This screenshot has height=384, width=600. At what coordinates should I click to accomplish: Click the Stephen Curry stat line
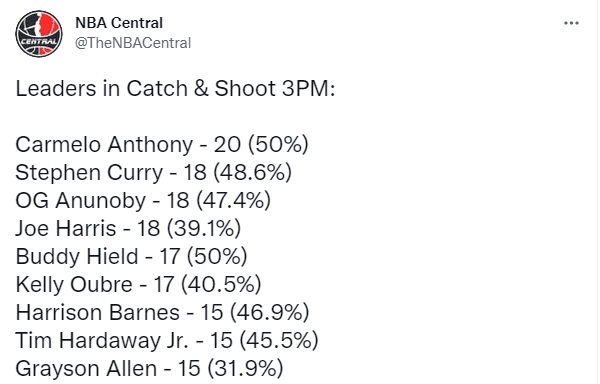[153, 173]
